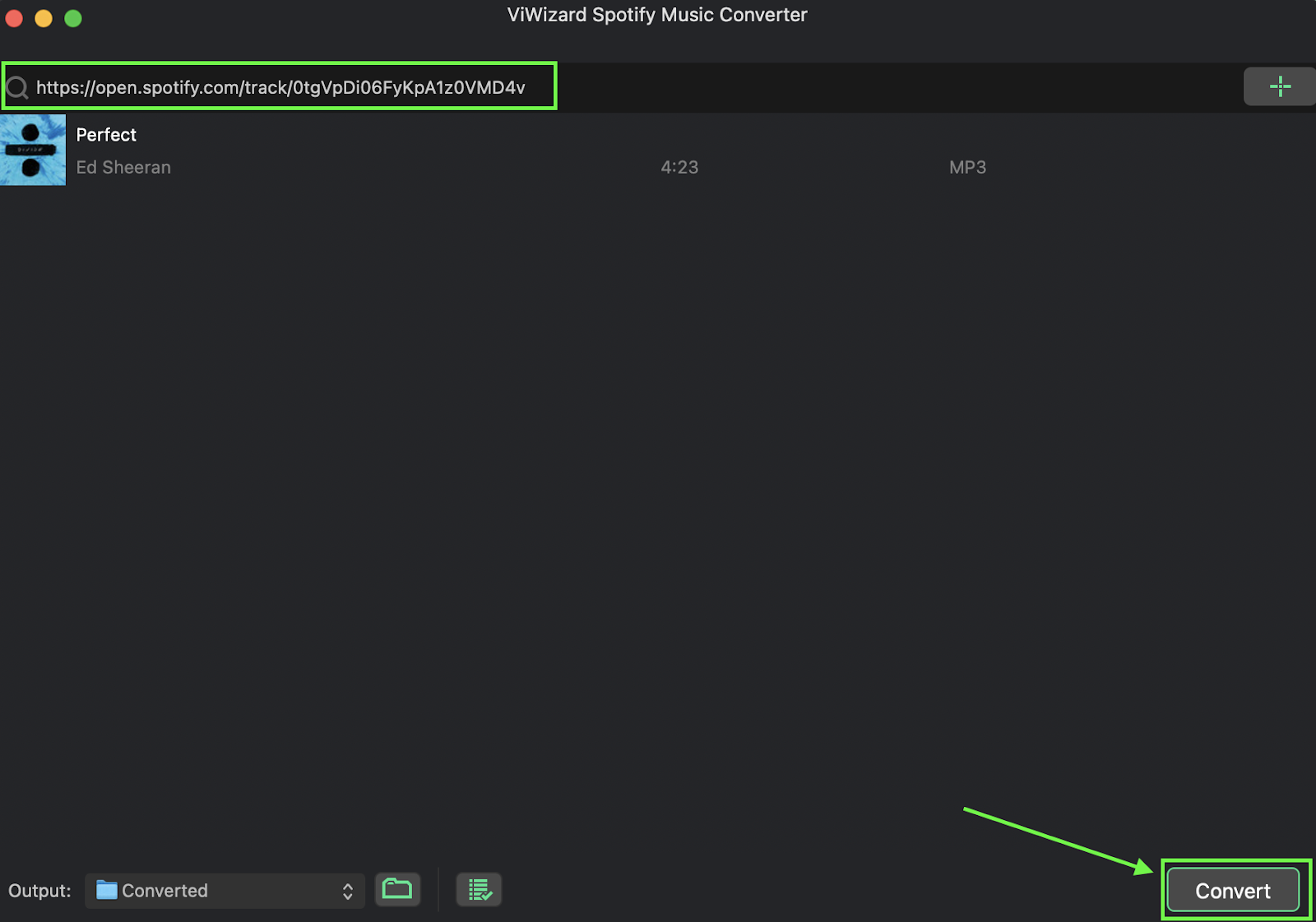Image resolution: width=1316 pixels, height=922 pixels.
Task: Click the blue folder icon beside Converted
Action: (107, 890)
